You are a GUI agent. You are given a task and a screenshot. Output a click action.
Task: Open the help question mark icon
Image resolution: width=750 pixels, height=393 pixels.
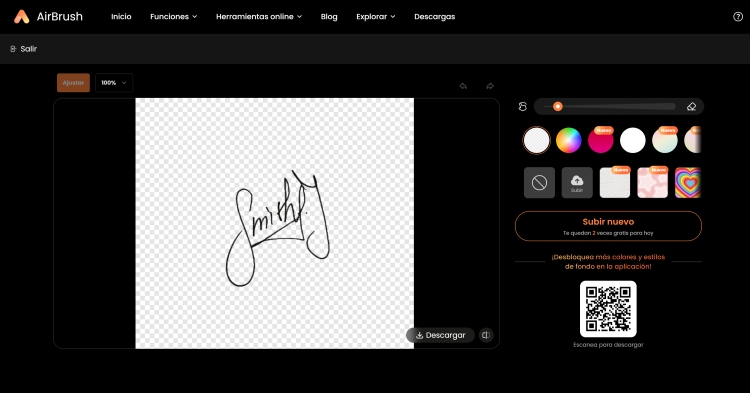738,16
